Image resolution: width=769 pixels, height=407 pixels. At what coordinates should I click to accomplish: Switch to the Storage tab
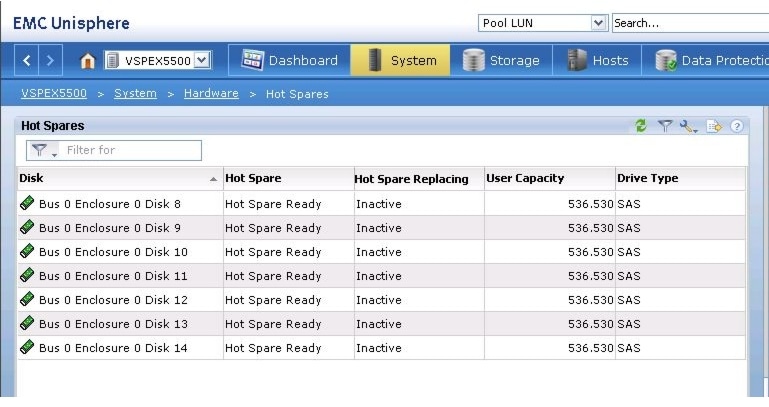click(501, 60)
